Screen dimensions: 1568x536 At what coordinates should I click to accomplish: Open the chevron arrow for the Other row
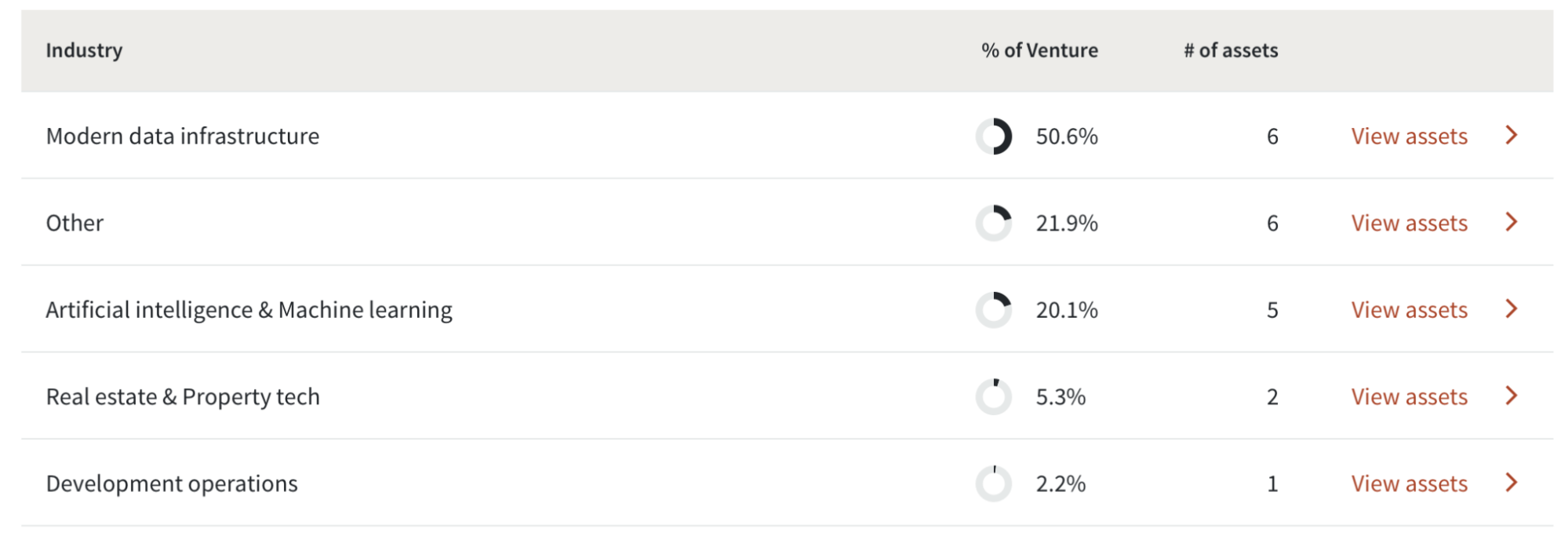click(x=1512, y=222)
